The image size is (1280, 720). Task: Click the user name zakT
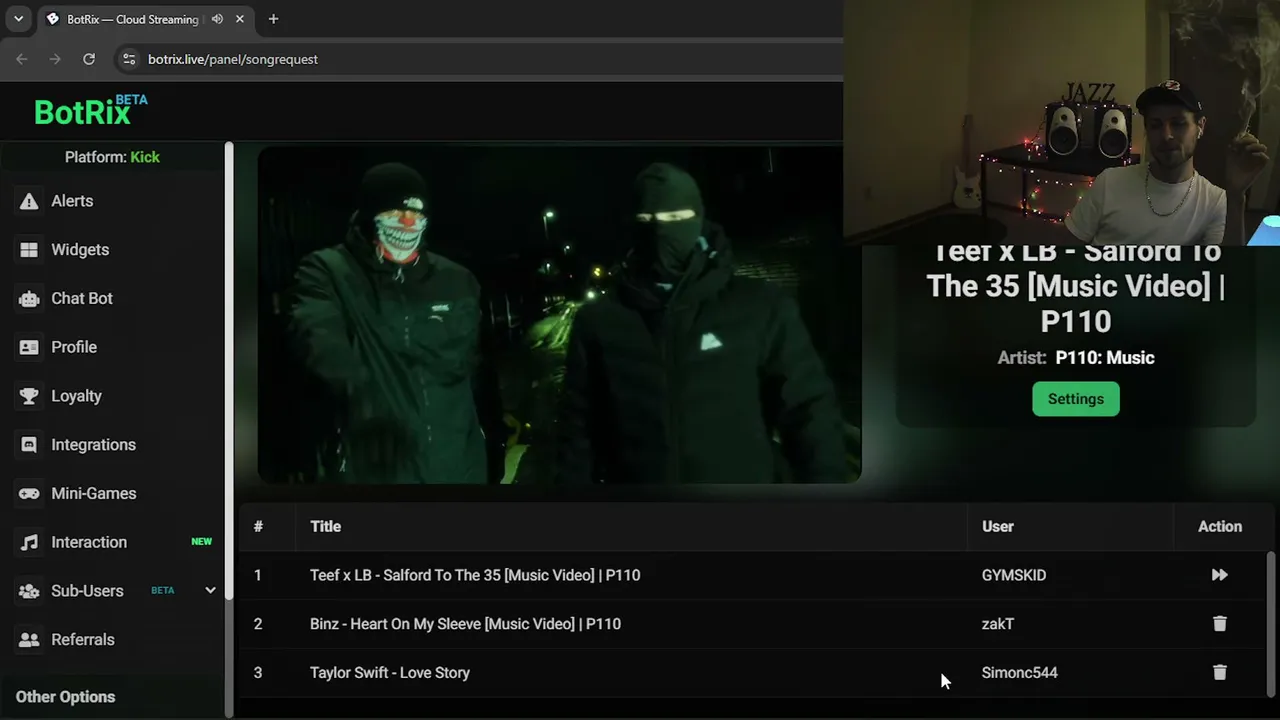point(998,624)
